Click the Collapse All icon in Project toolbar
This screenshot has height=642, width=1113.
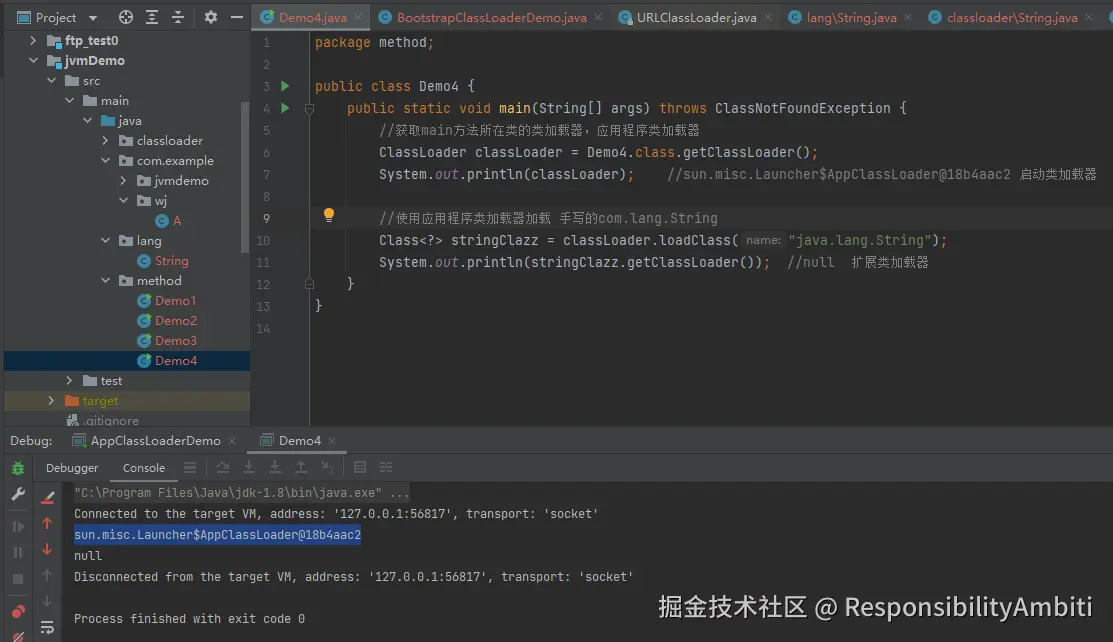[178, 18]
